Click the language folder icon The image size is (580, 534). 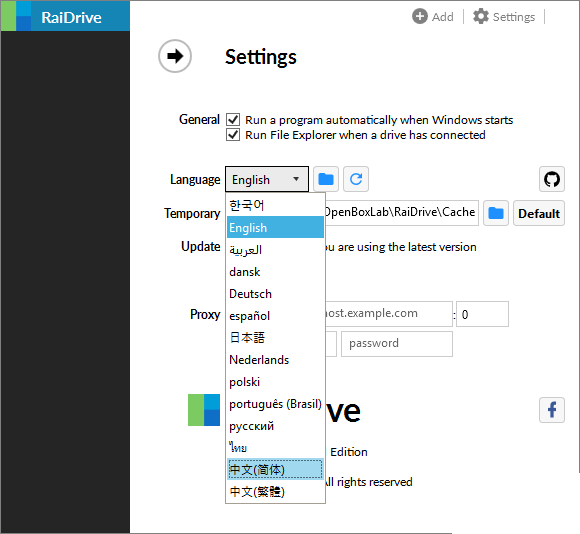pos(326,179)
